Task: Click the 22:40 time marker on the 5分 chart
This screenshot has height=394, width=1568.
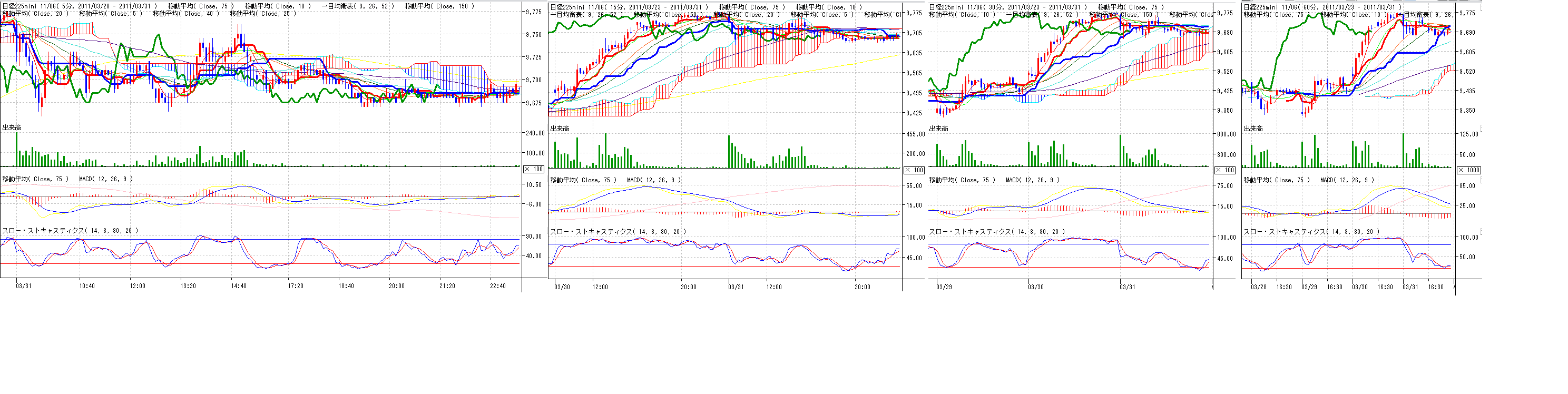Action: pyautogui.click(x=497, y=285)
